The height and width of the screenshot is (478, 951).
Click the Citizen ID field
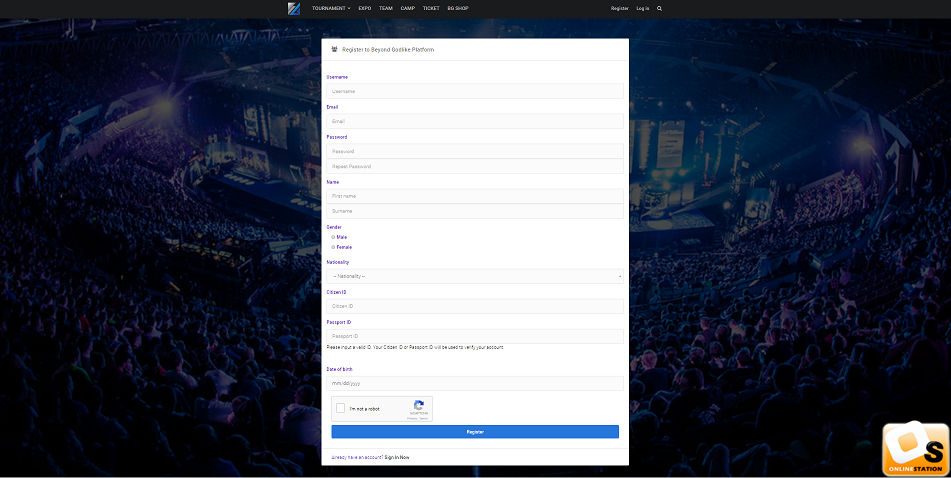pyautogui.click(x=475, y=306)
